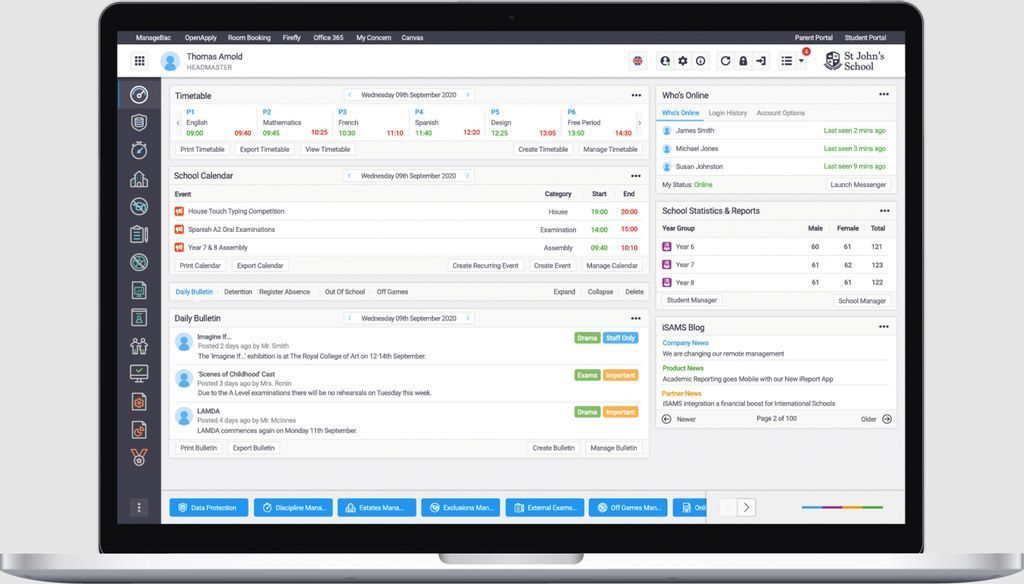The width and height of the screenshot is (1024, 584).
Task: Select the Off Games tab
Action: (x=392, y=292)
